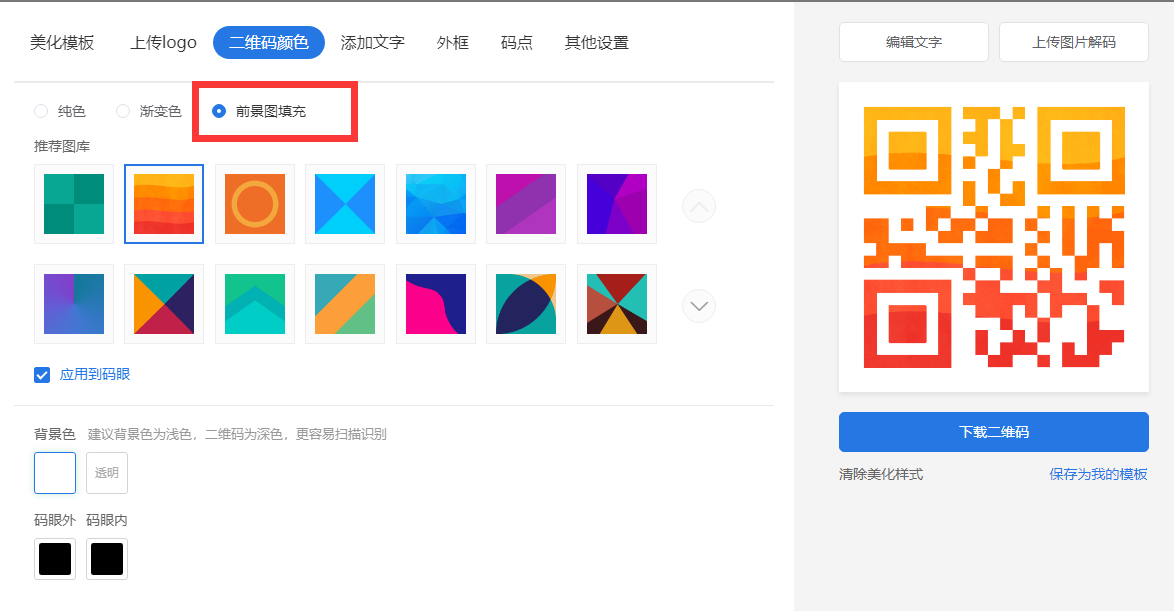
Task: Click the QR code preview image
Action: (994, 237)
